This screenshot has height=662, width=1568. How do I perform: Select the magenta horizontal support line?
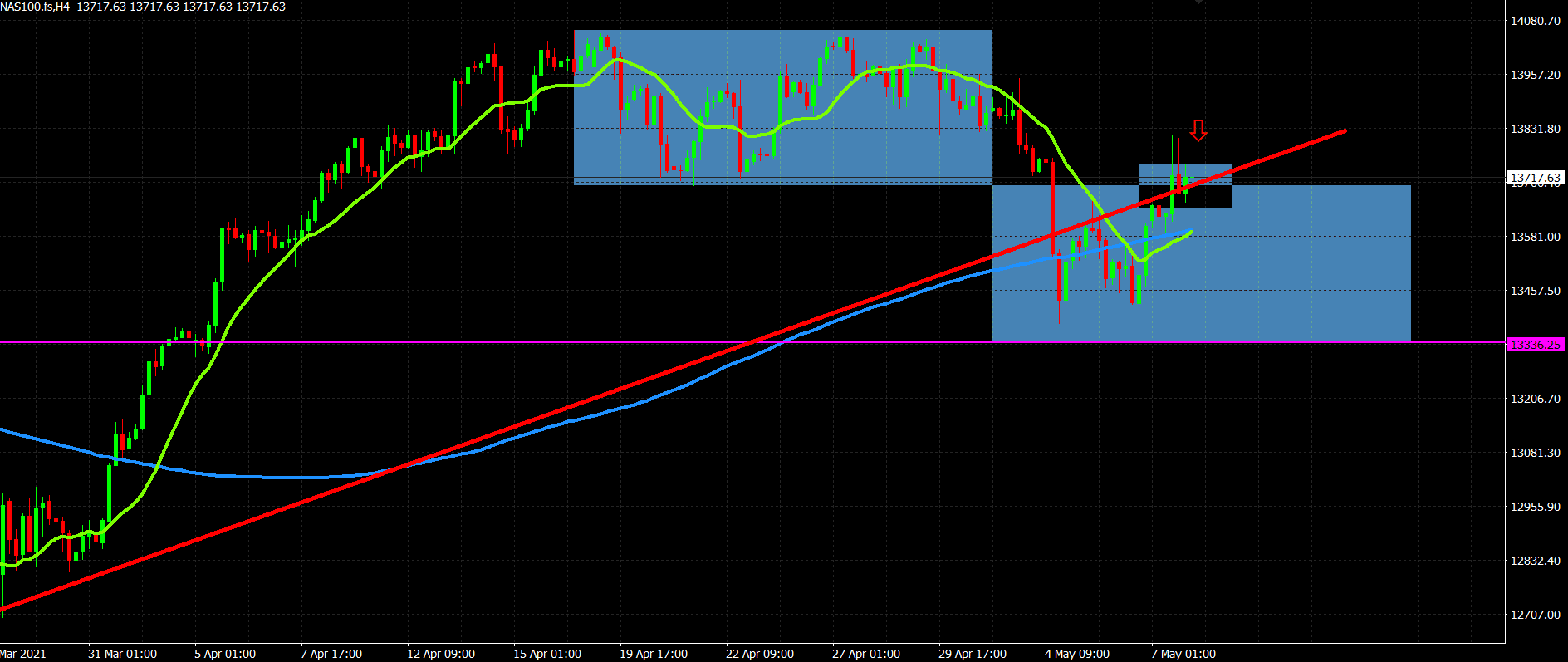pyautogui.click(x=498, y=342)
